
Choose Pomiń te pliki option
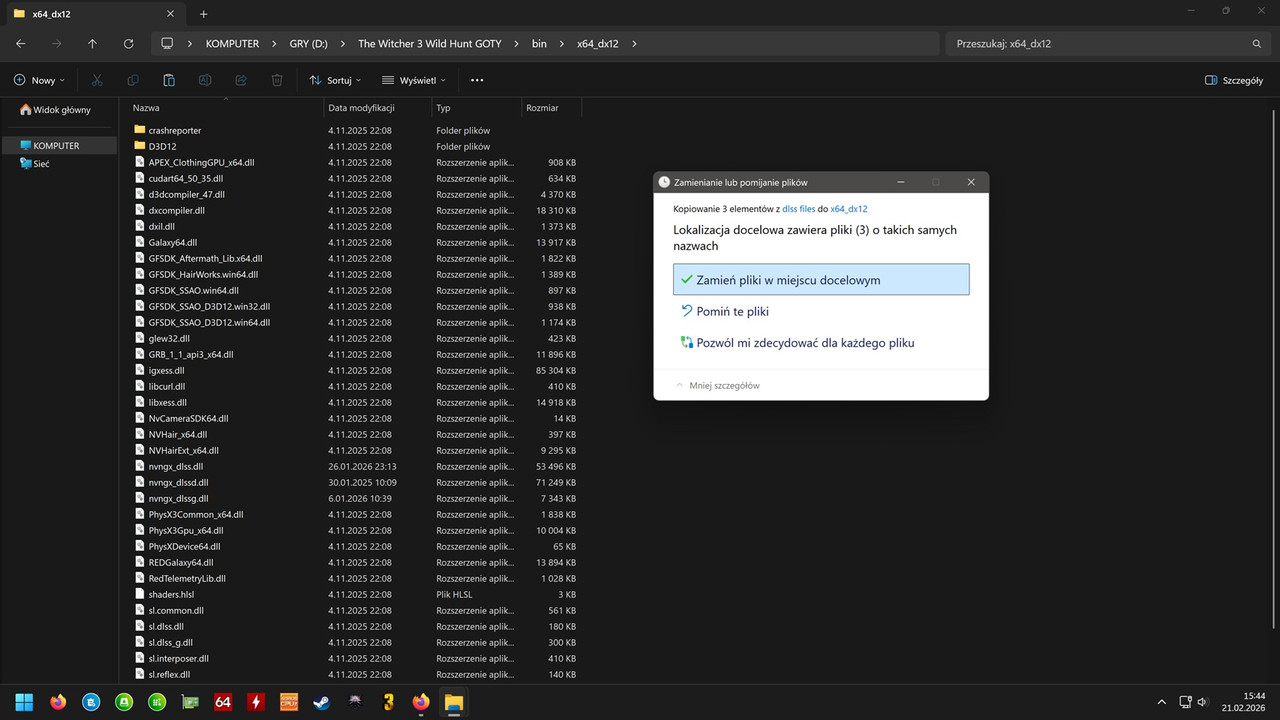tap(821, 311)
